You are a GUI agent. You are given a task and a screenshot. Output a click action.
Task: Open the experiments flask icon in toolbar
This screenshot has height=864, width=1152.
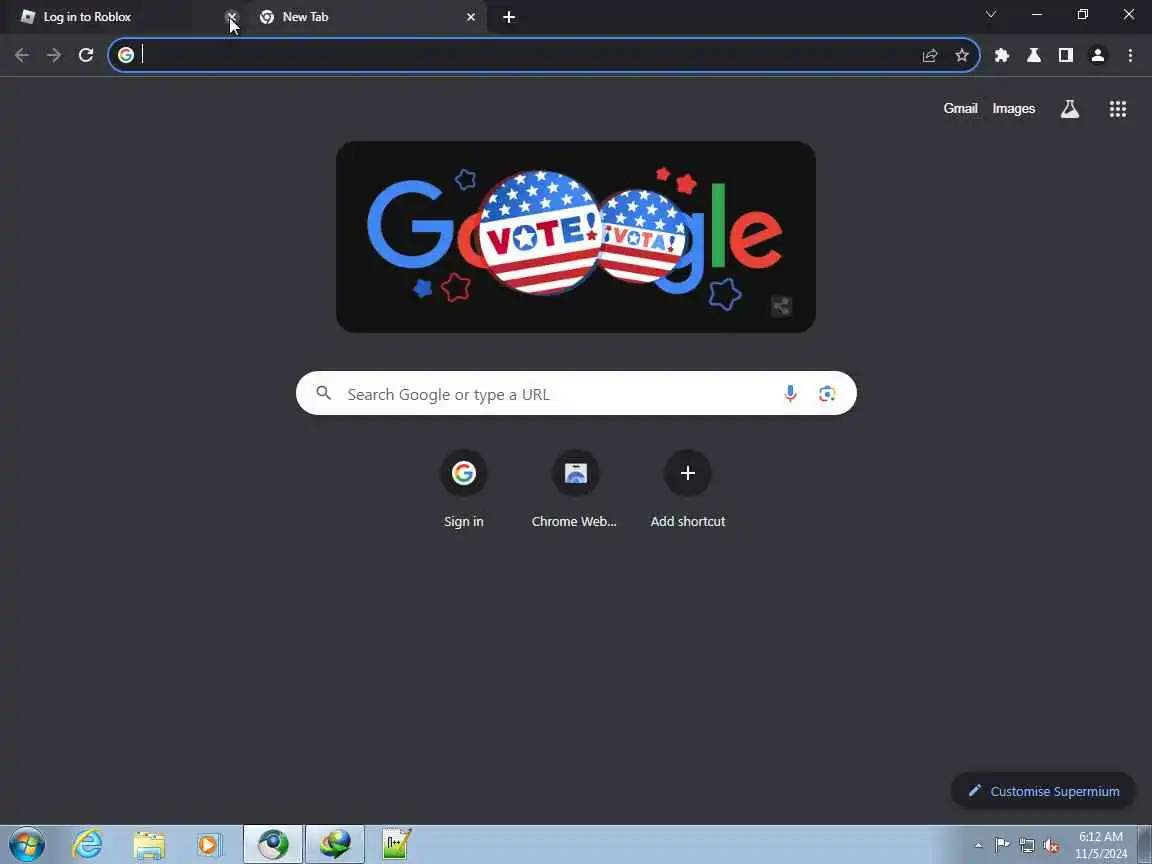(x=1034, y=55)
